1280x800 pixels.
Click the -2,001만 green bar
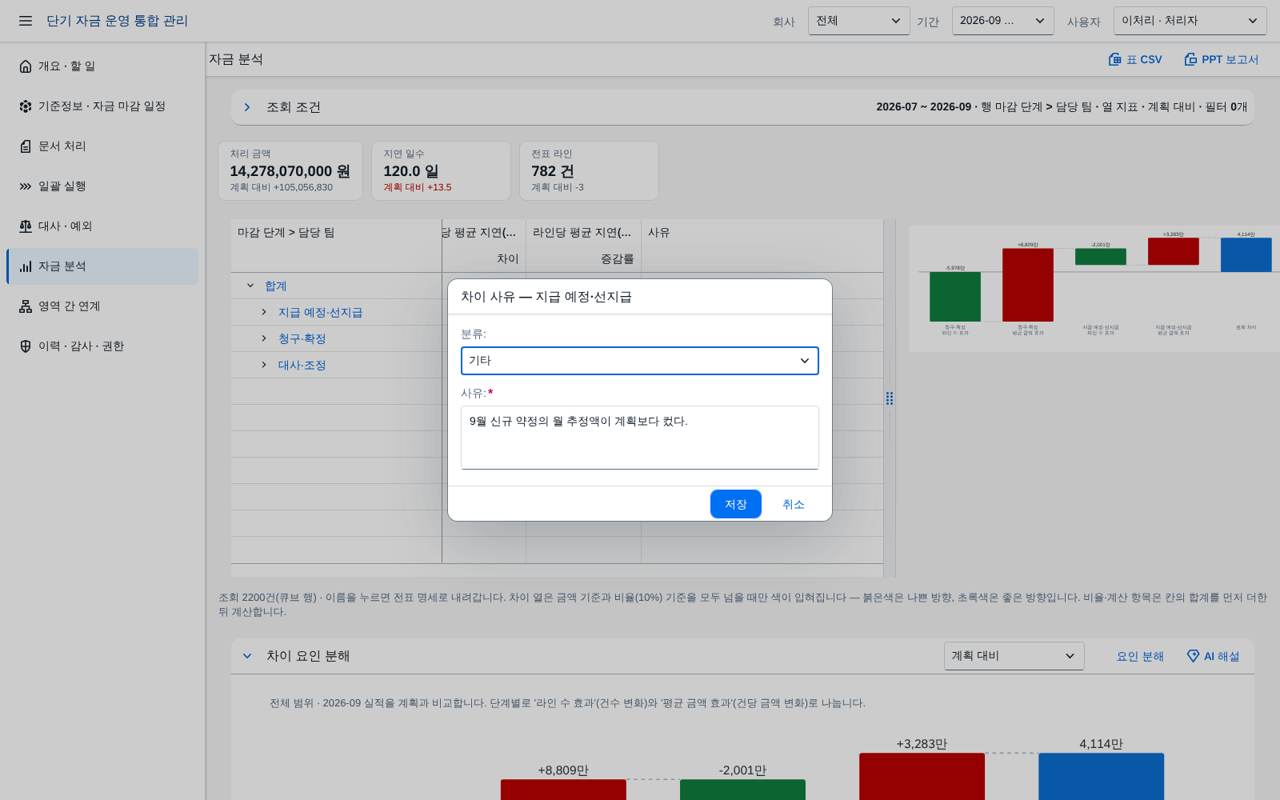(x=743, y=790)
